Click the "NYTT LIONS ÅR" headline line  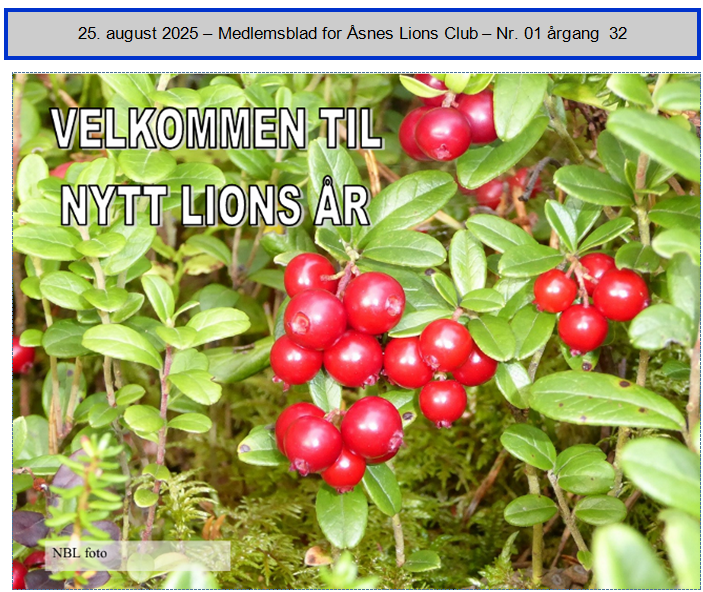tap(215, 205)
